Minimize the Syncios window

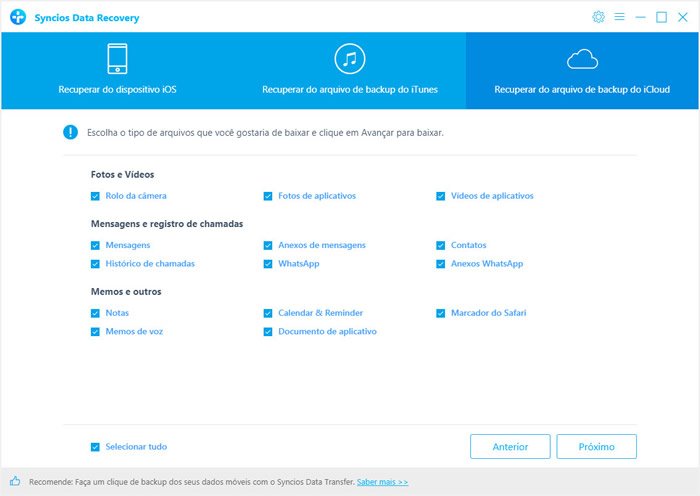point(640,17)
